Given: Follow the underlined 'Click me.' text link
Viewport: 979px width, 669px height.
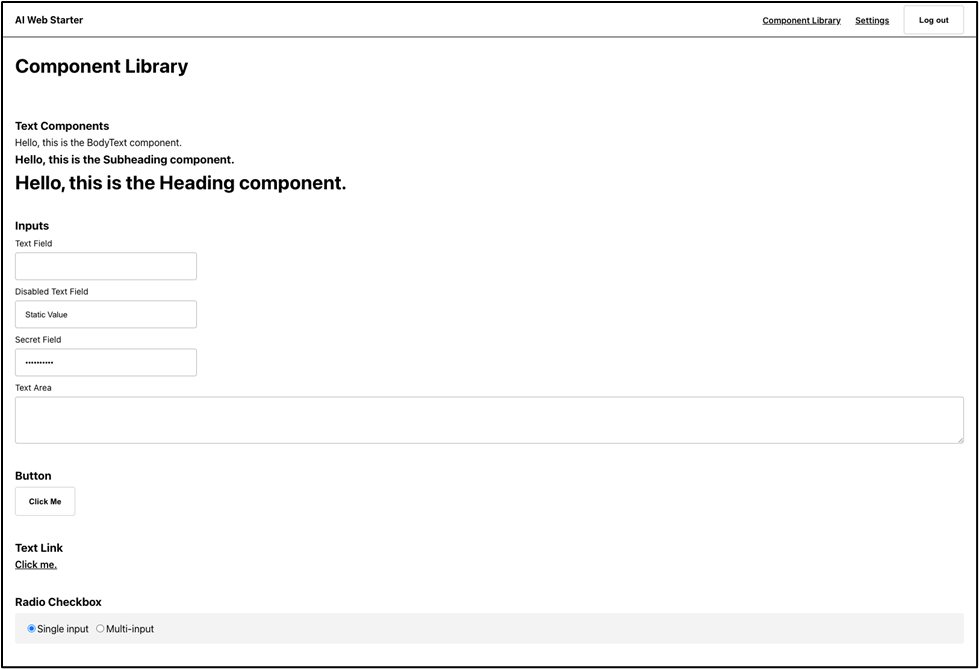Looking at the screenshot, I should coord(36,565).
